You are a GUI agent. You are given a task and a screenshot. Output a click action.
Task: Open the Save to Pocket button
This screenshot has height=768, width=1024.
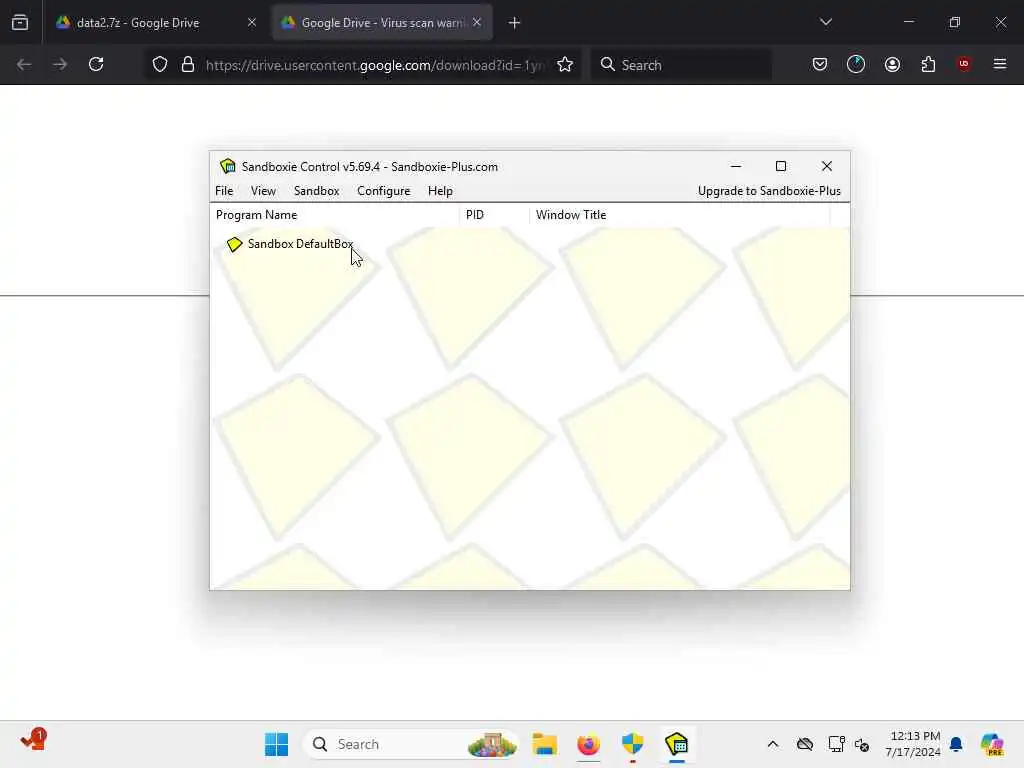pyautogui.click(x=820, y=64)
